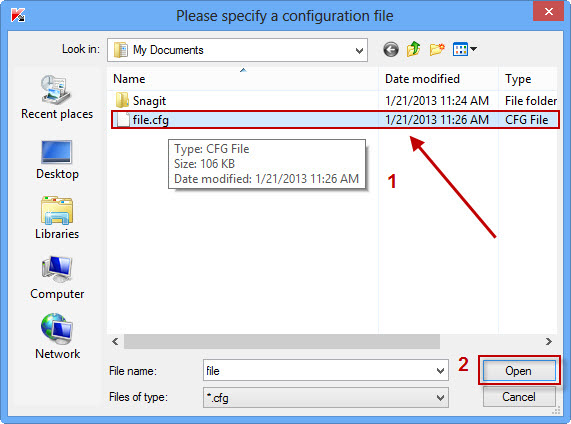Create a new folder
This screenshot has width=571, height=424.
437,49
